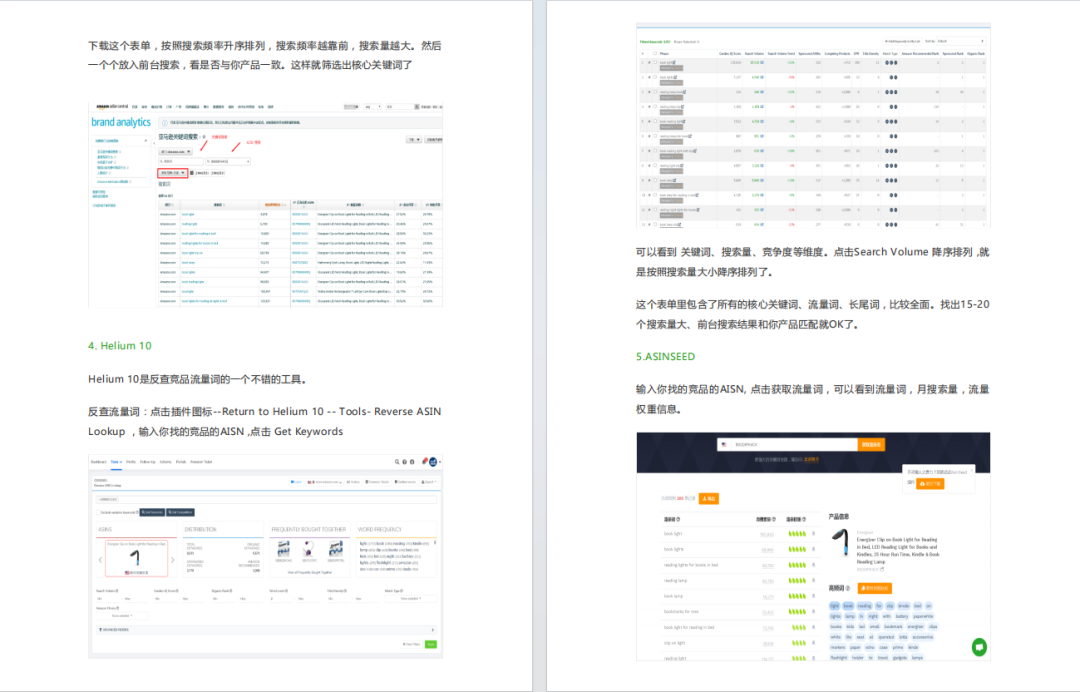Click the Learn button in Helium 10
The width and height of the screenshot is (1080, 692).
click(296, 482)
